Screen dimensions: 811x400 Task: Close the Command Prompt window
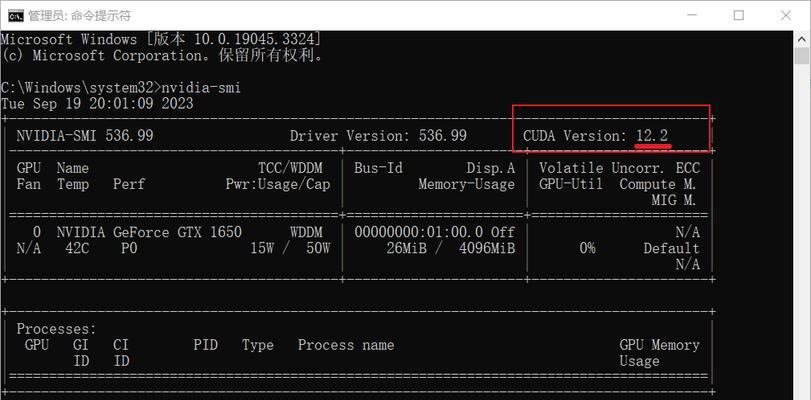point(786,16)
